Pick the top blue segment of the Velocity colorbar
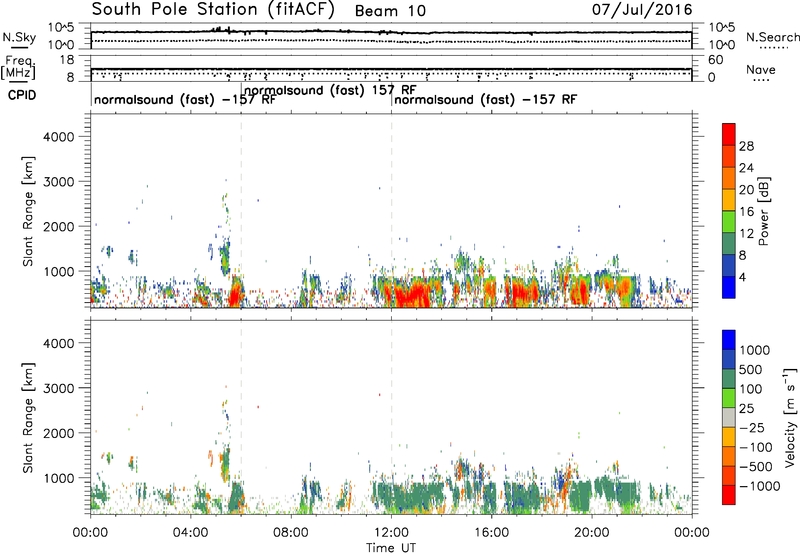The width and height of the screenshot is (800, 554). click(729, 340)
